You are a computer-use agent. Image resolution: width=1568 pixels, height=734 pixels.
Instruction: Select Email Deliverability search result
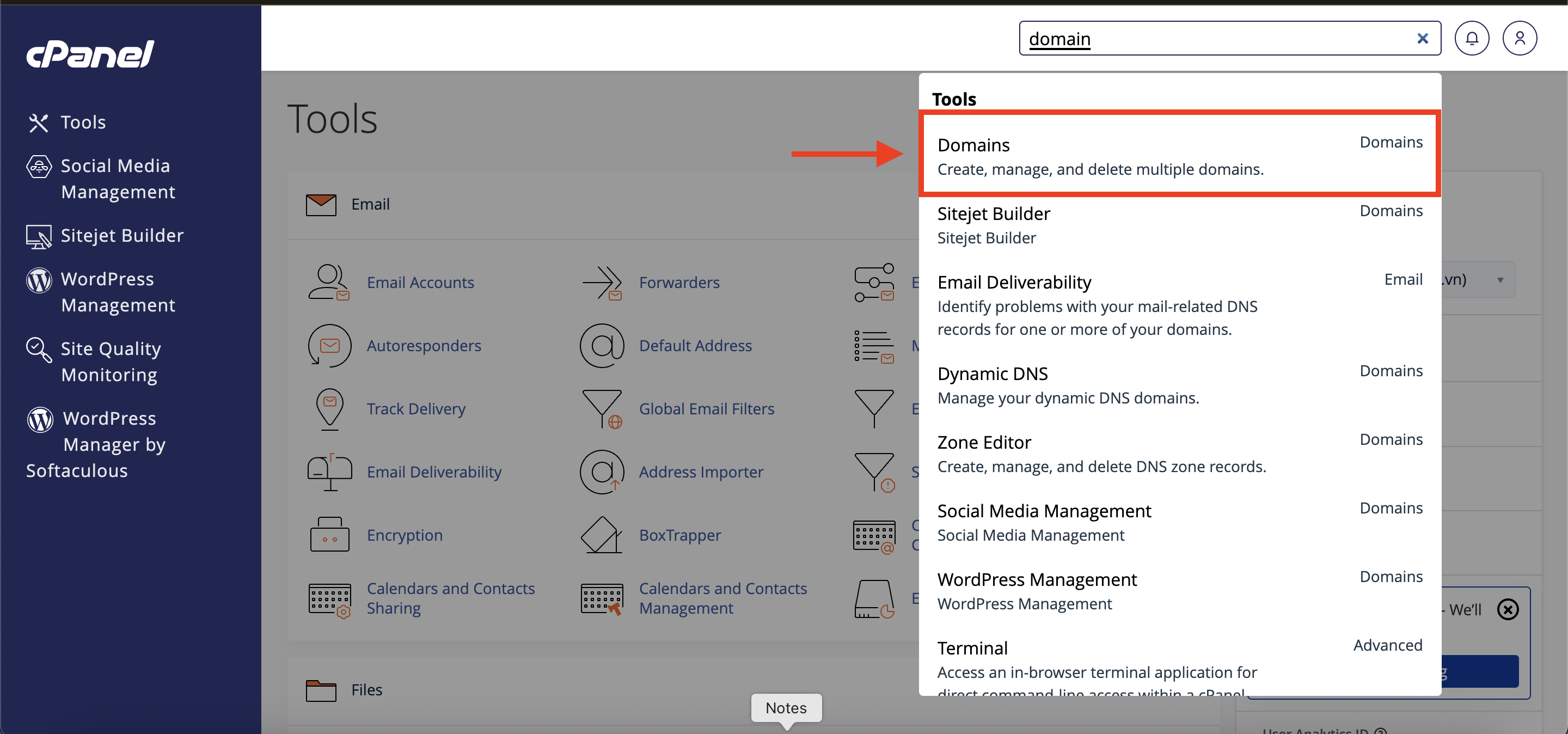[x=1180, y=305]
